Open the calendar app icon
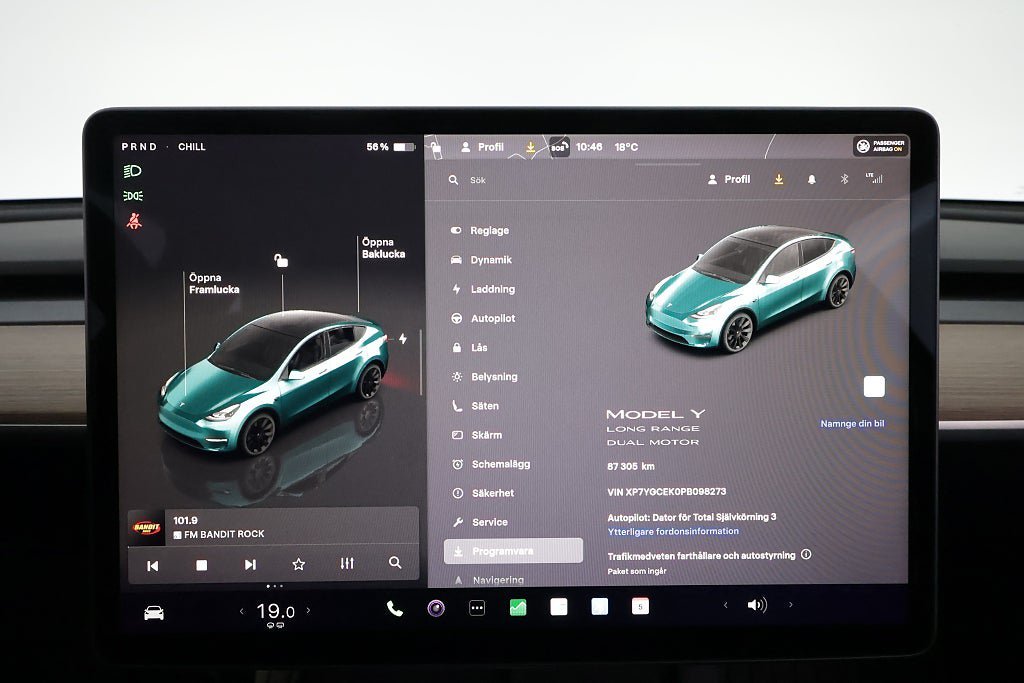1024x683 pixels. (640, 607)
